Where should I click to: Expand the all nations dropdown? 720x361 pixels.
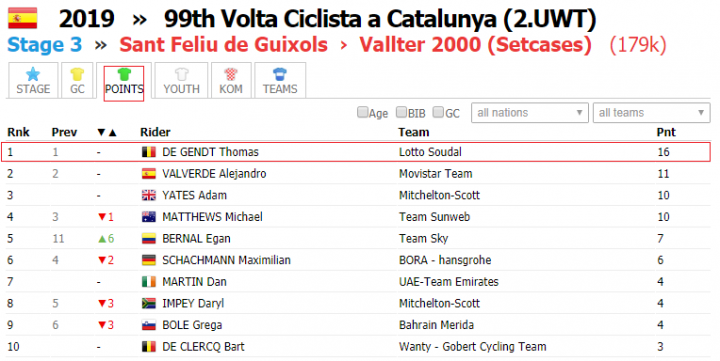(530, 113)
